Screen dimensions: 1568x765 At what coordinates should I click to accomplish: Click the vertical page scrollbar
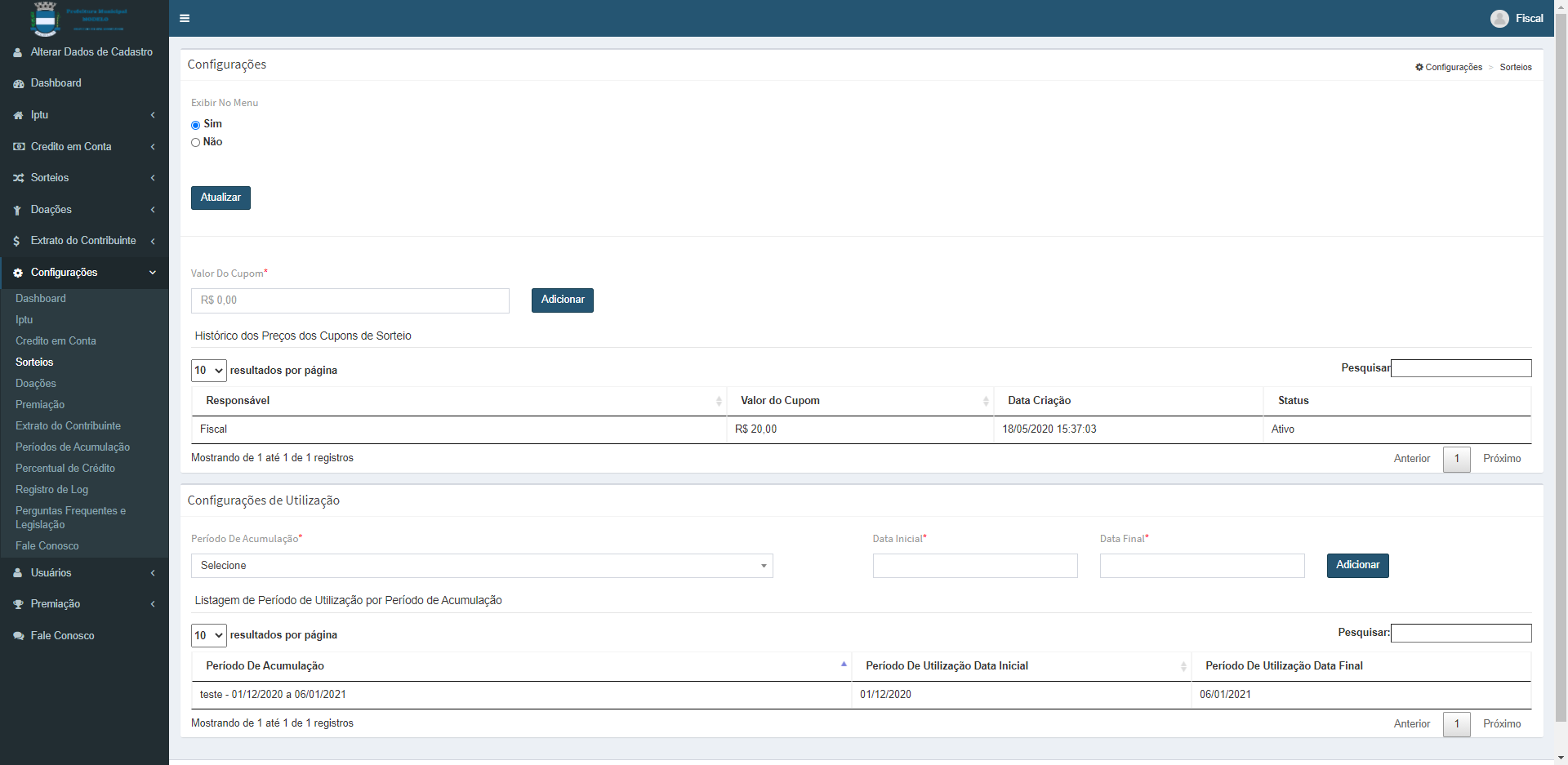point(1561,367)
